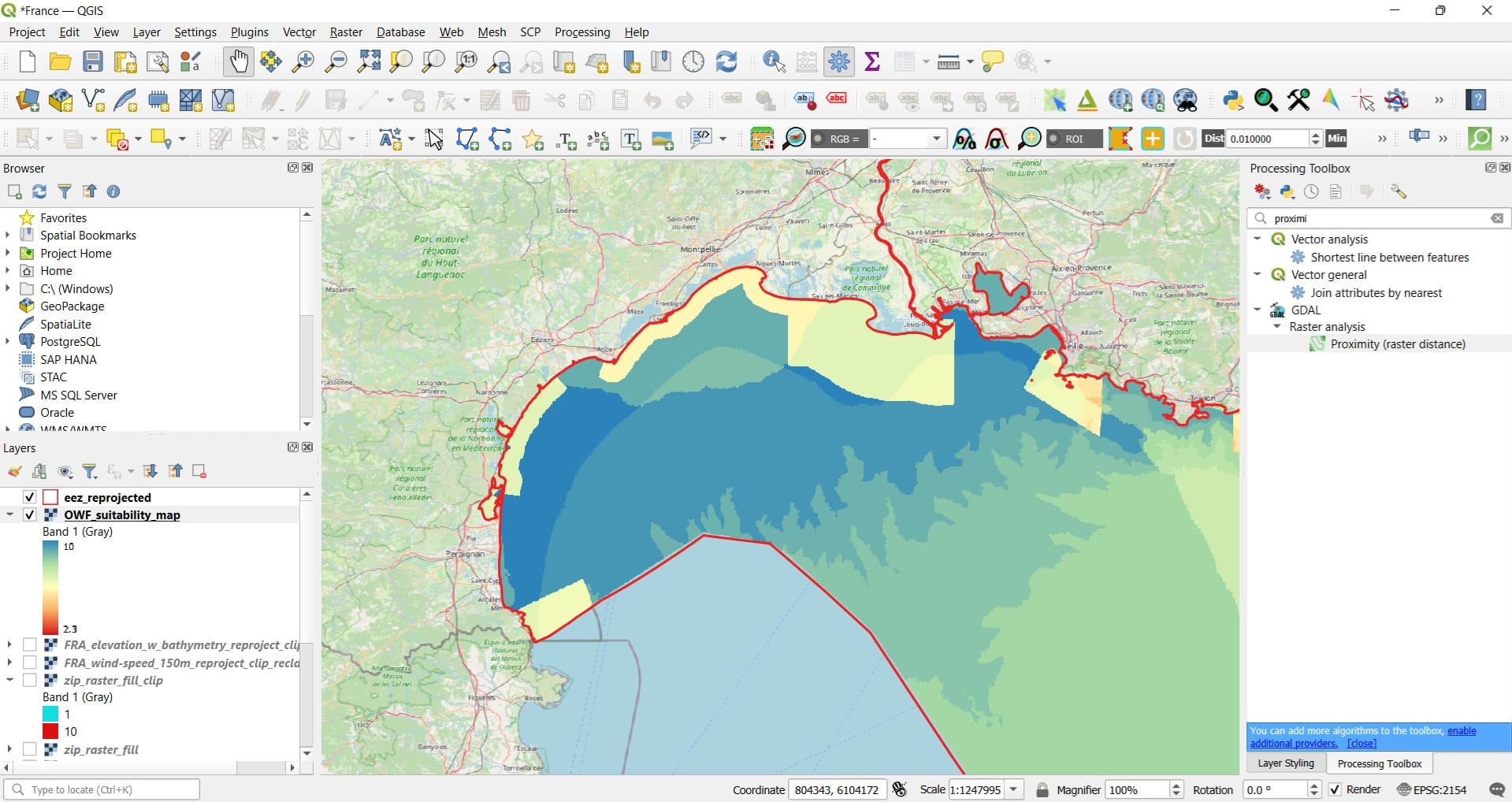The image size is (1512, 802).
Task: Collapse the Vector analysis group
Action: point(1258,239)
